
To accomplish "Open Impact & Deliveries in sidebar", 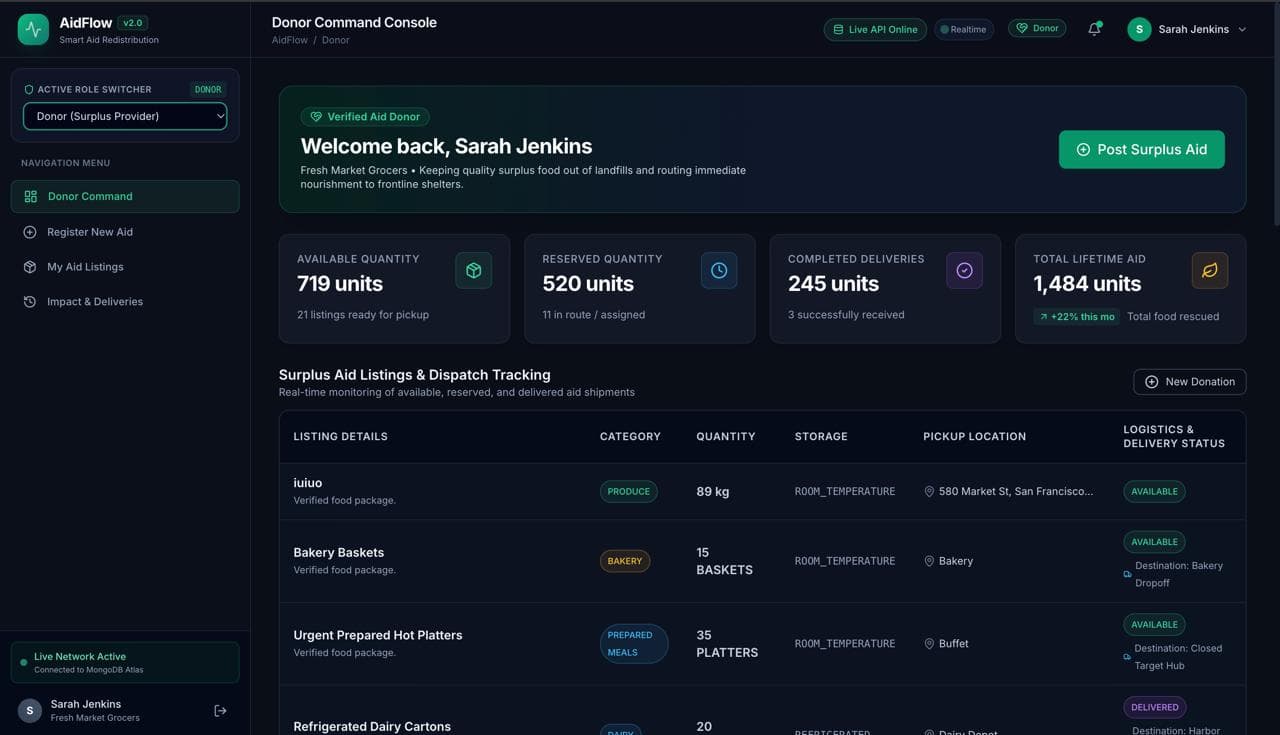I will point(125,302).
